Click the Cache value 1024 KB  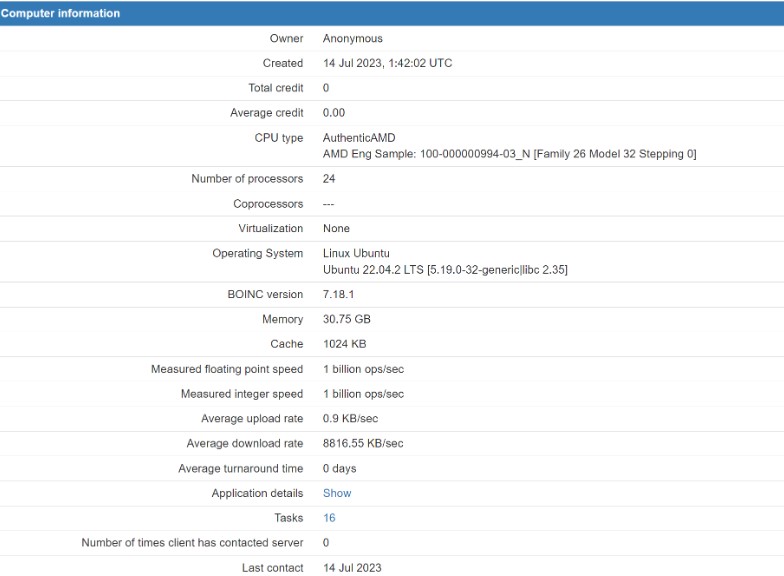click(x=345, y=344)
